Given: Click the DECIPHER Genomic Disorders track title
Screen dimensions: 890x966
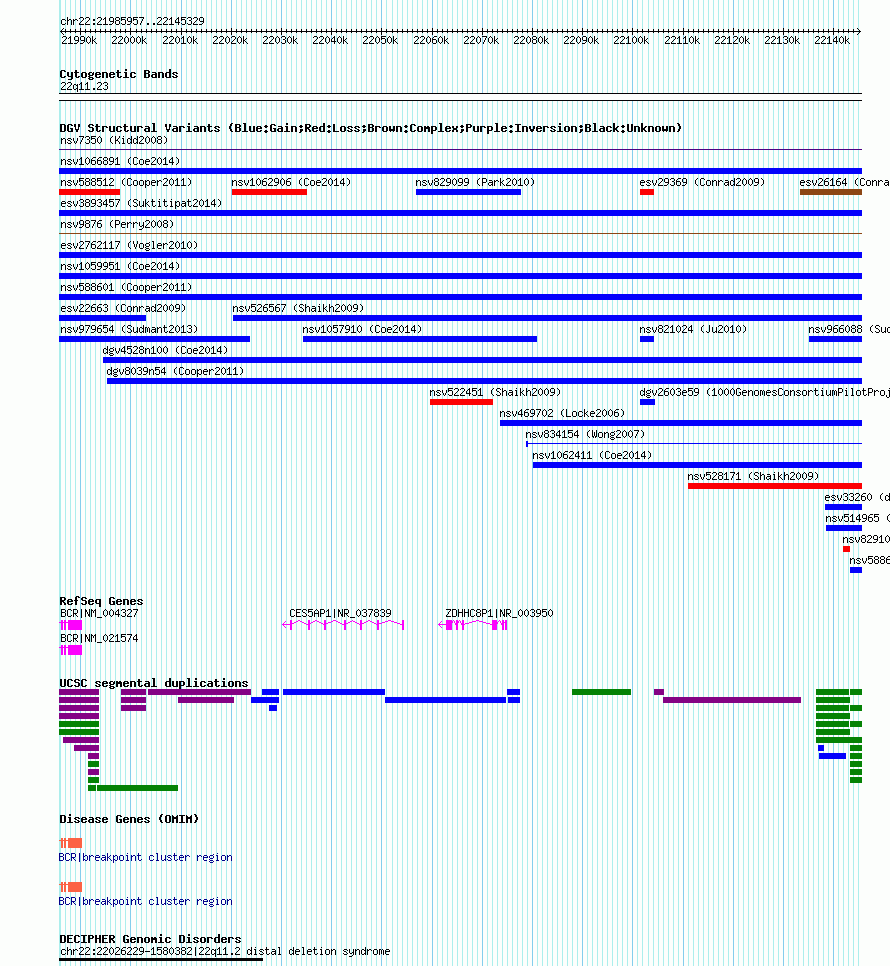Looking at the screenshot, I should (150, 939).
